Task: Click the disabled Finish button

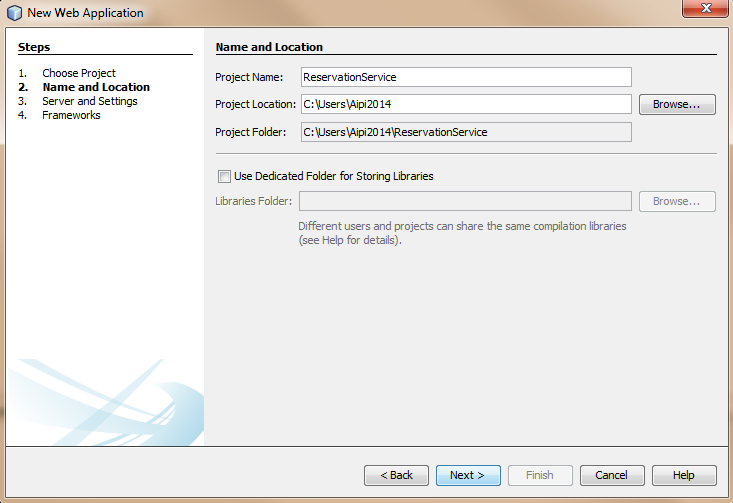Action: click(540, 475)
